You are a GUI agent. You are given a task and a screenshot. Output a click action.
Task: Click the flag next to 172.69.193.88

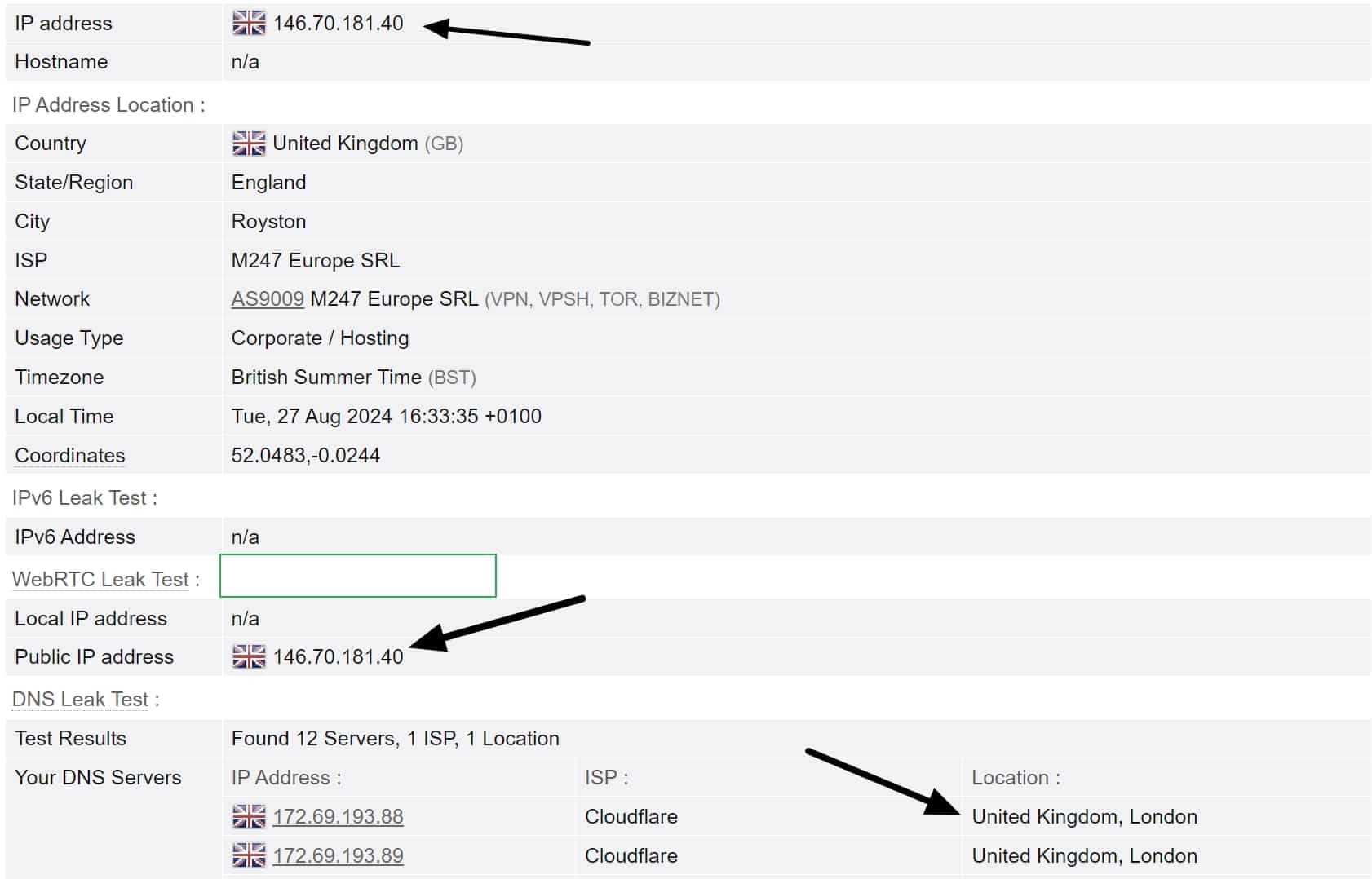pos(249,816)
